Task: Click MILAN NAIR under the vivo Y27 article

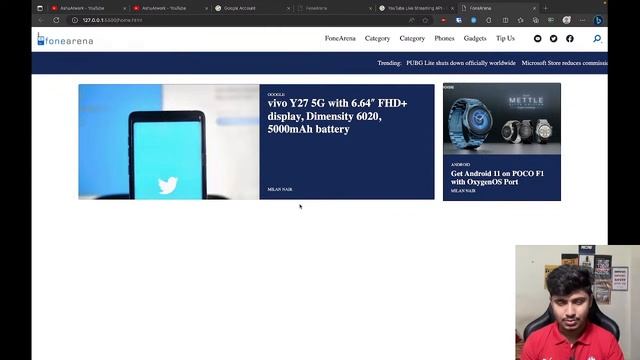Action: click(280, 189)
